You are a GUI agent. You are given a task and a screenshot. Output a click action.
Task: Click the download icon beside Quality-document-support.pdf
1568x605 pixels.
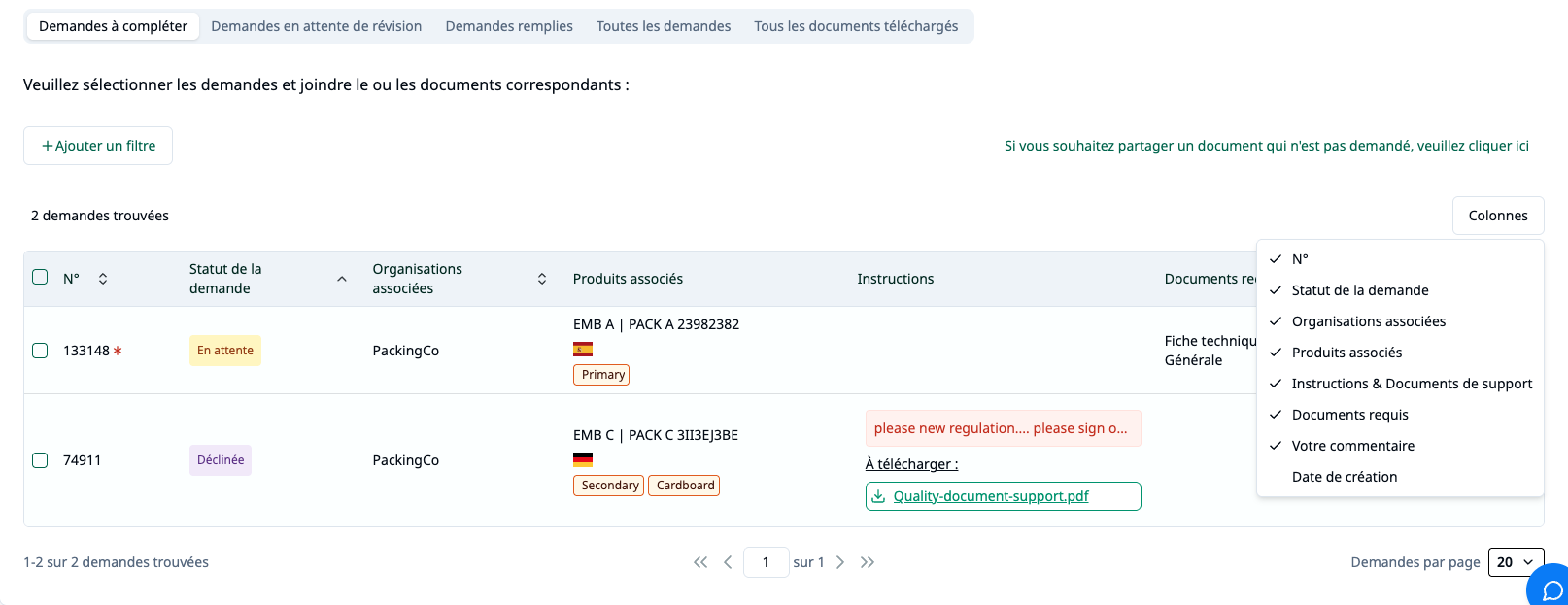click(x=878, y=496)
